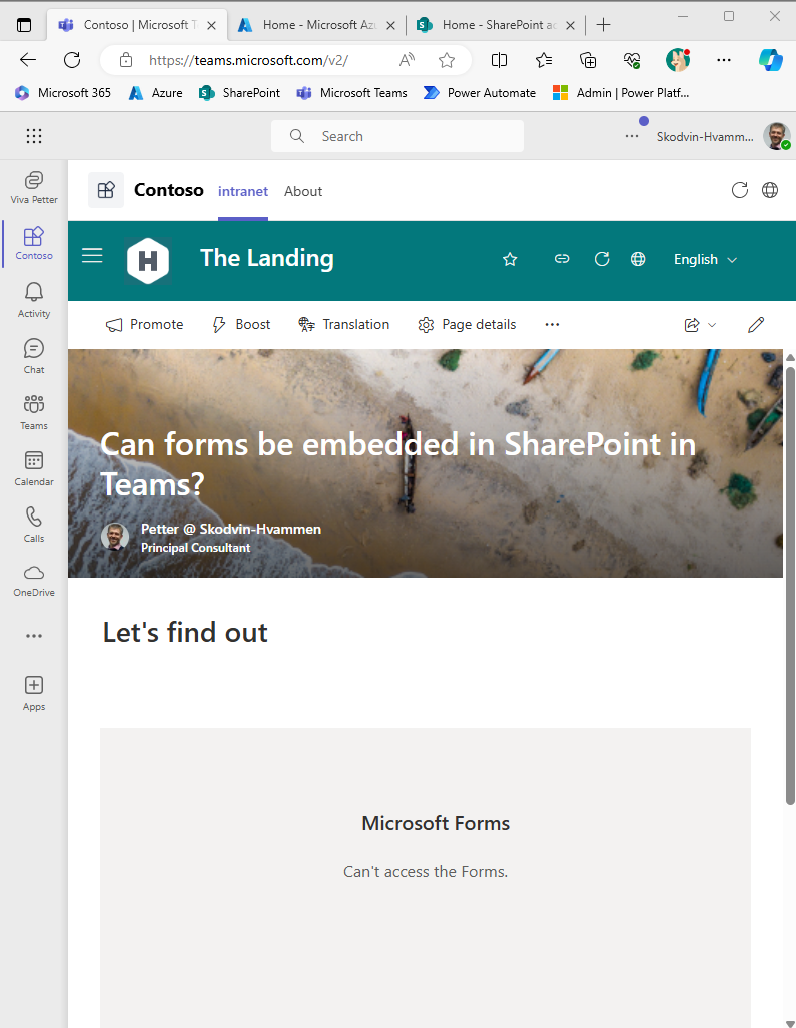Read aloud icon in address bar
The image size is (796, 1028).
coord(407,60)
